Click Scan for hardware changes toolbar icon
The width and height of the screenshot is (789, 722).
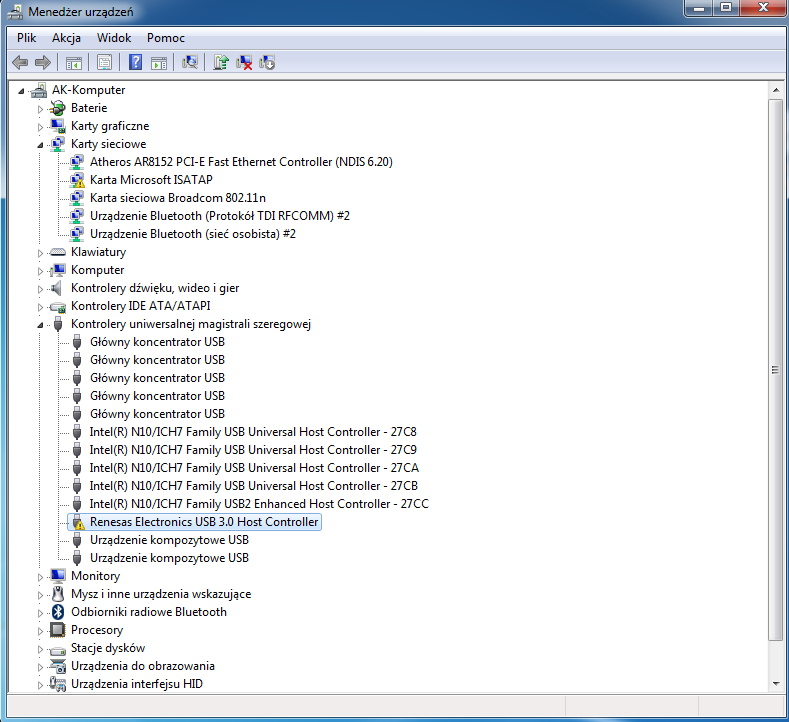click(190, 62)
